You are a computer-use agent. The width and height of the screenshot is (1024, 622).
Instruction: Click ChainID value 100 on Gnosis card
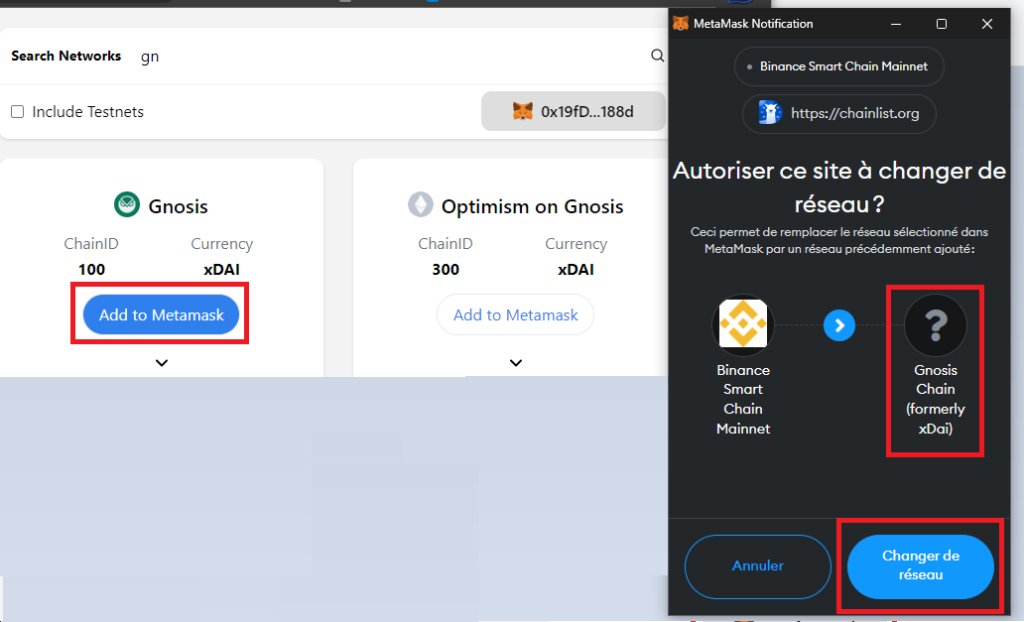tap(91, 269)
